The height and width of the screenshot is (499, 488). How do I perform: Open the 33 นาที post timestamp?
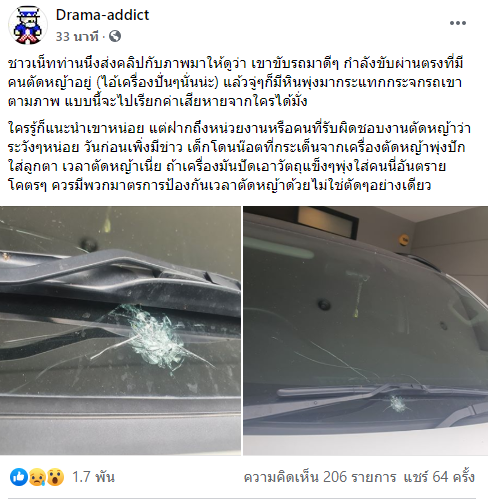point(77,36)
